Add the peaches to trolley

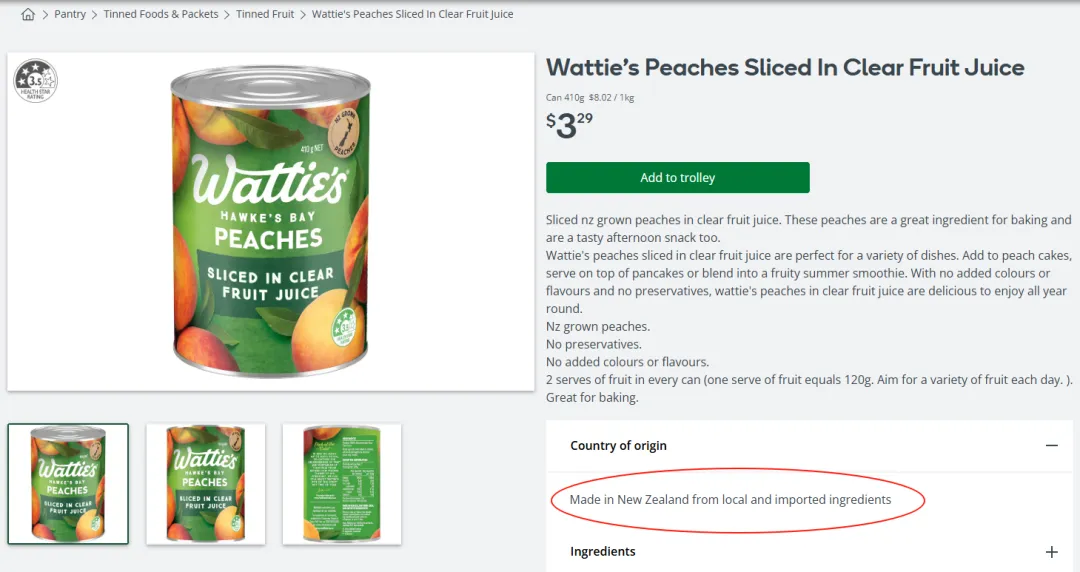point(677,178)
